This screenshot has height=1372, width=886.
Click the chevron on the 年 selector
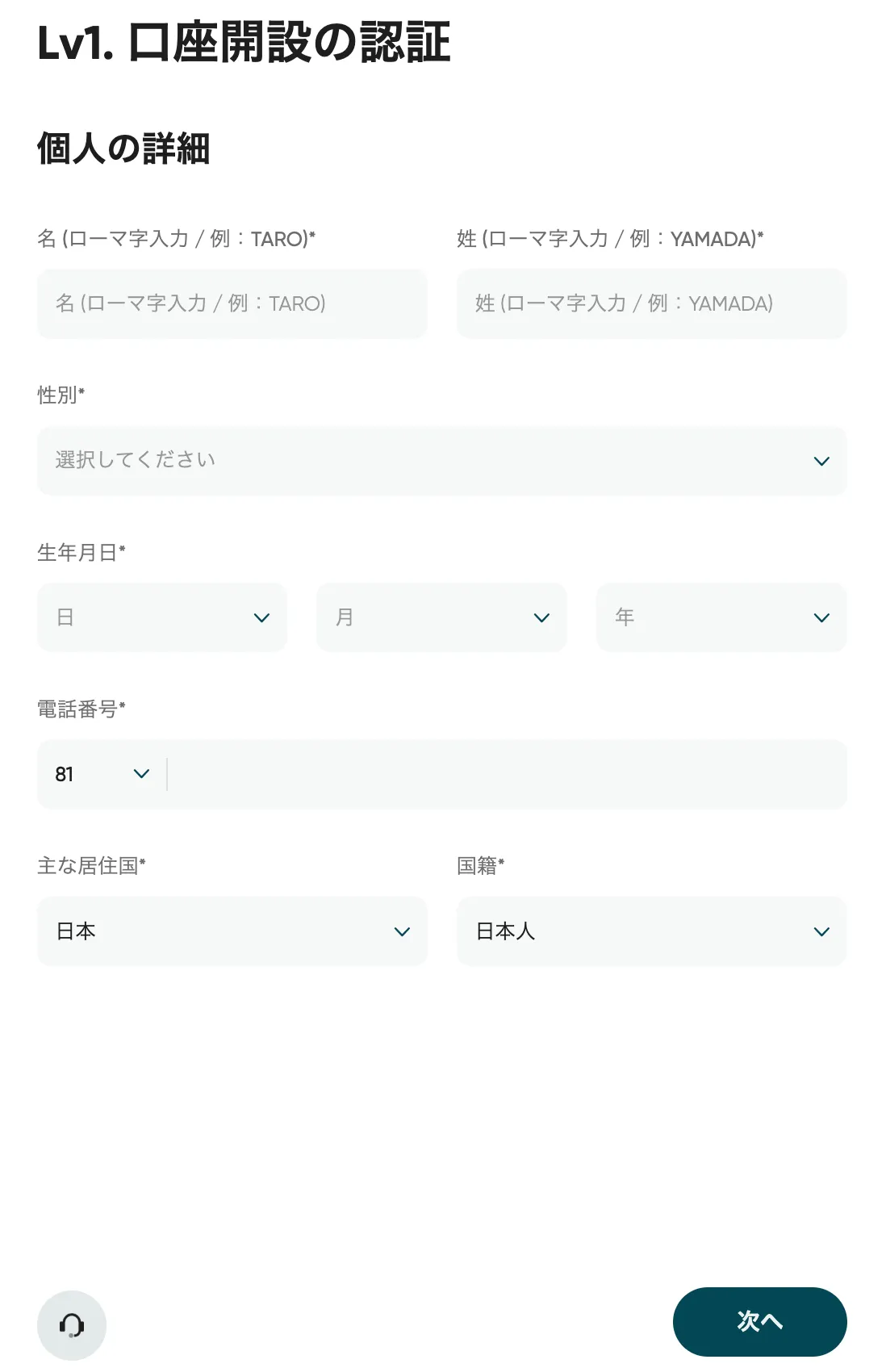[x=821, y=617]
